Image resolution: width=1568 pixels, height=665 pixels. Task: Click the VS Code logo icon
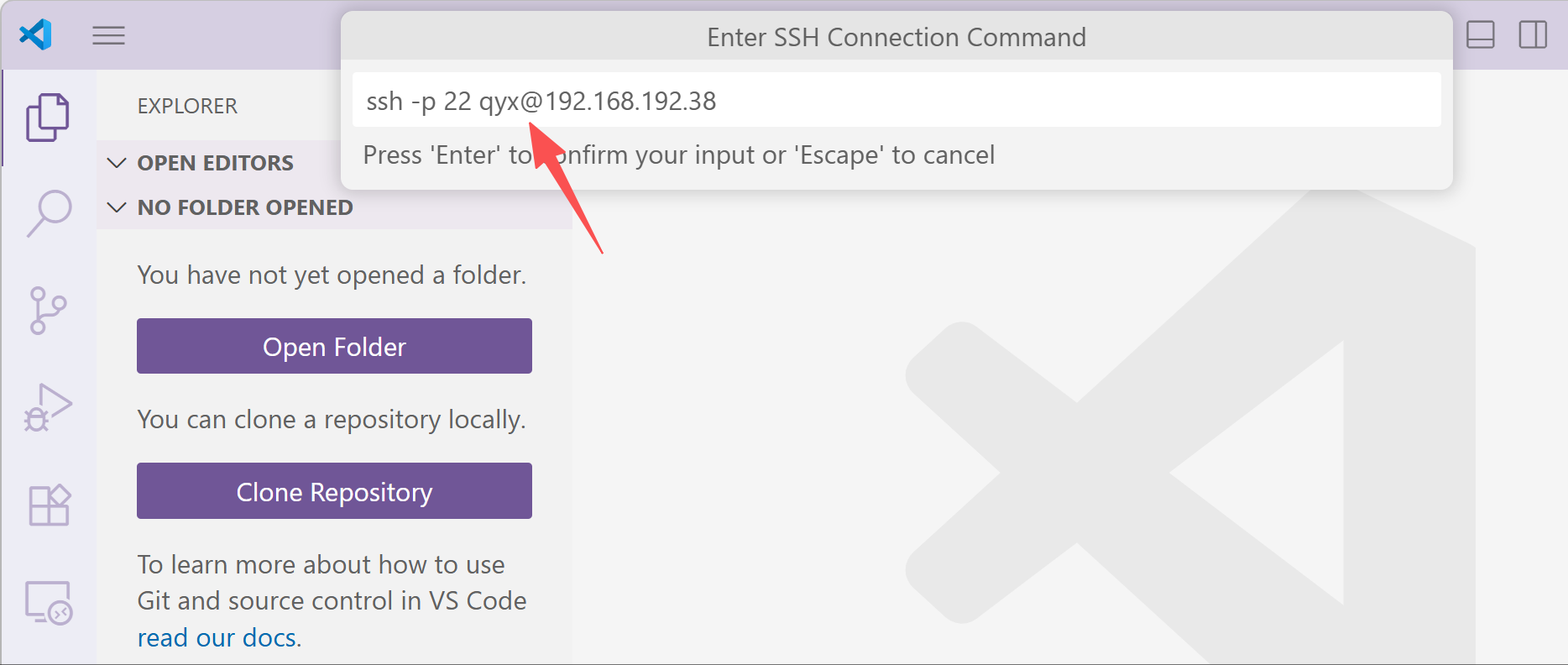35,35
